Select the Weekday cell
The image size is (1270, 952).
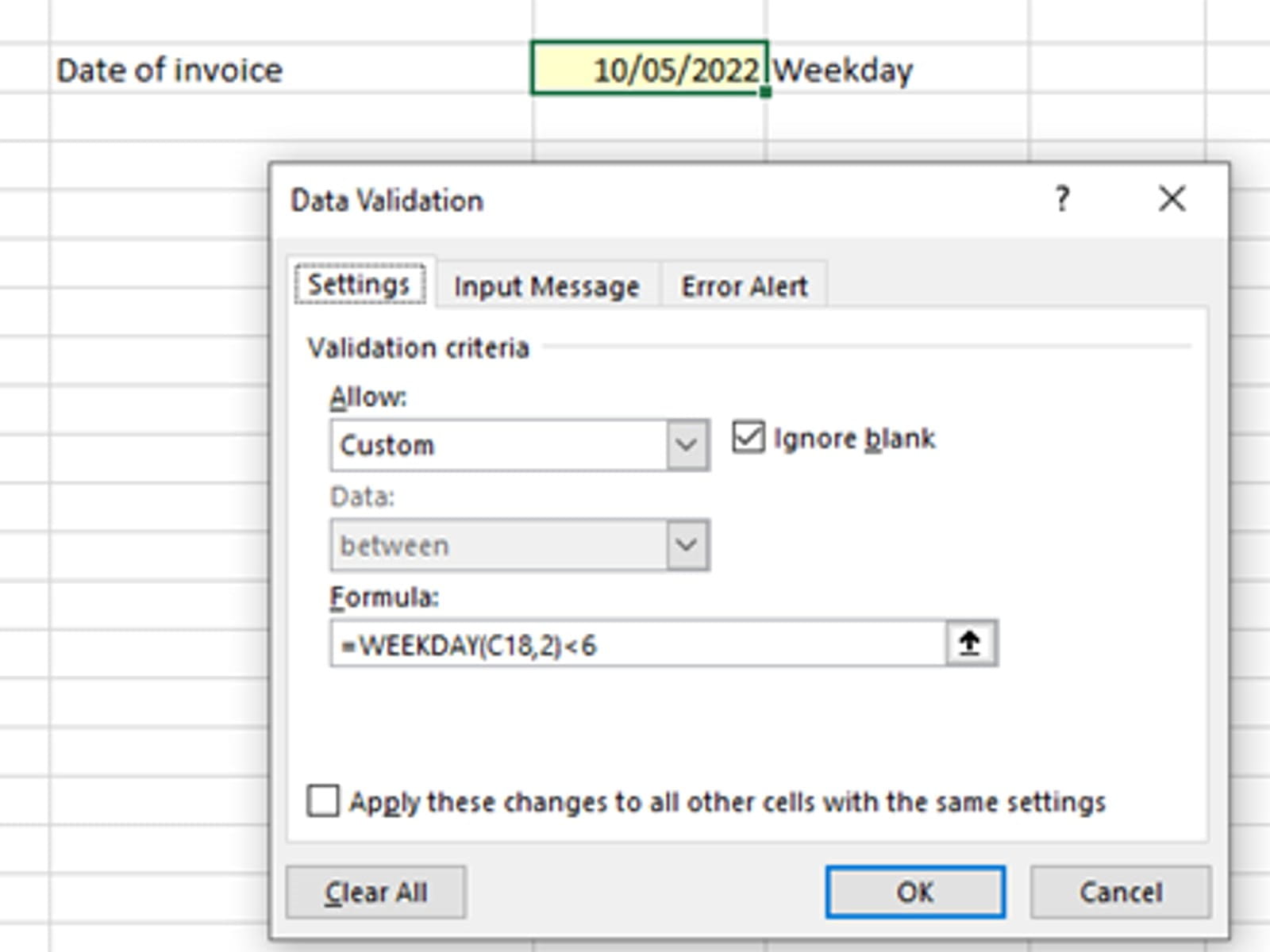pos(897,70)
